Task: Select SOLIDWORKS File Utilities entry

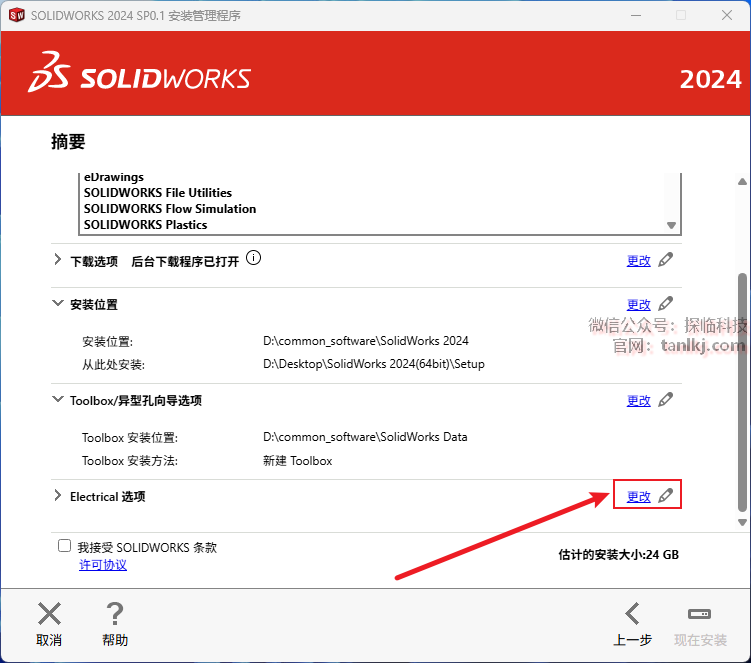Action: click(x=158, y=193)
